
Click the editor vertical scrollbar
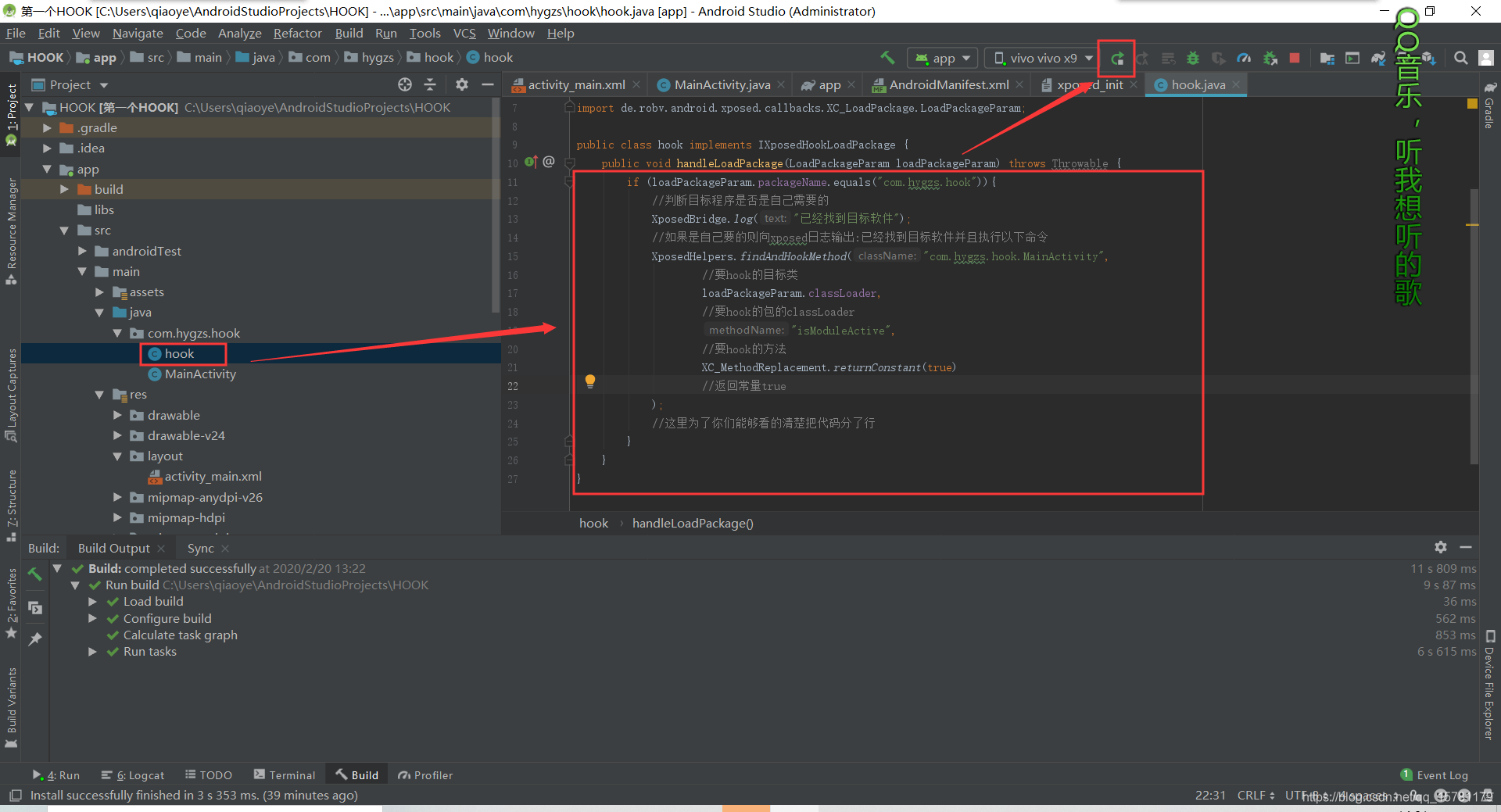[x=1474, y=327]
